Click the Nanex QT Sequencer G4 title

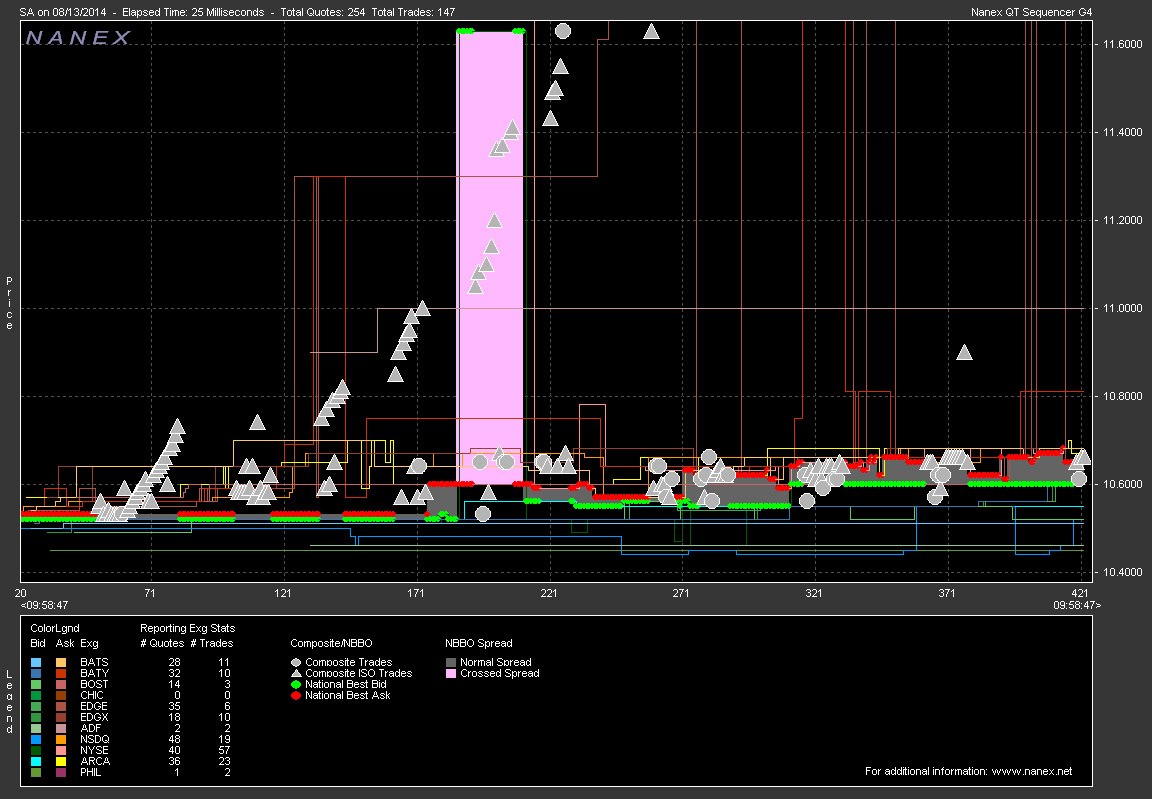[1032, 12]
